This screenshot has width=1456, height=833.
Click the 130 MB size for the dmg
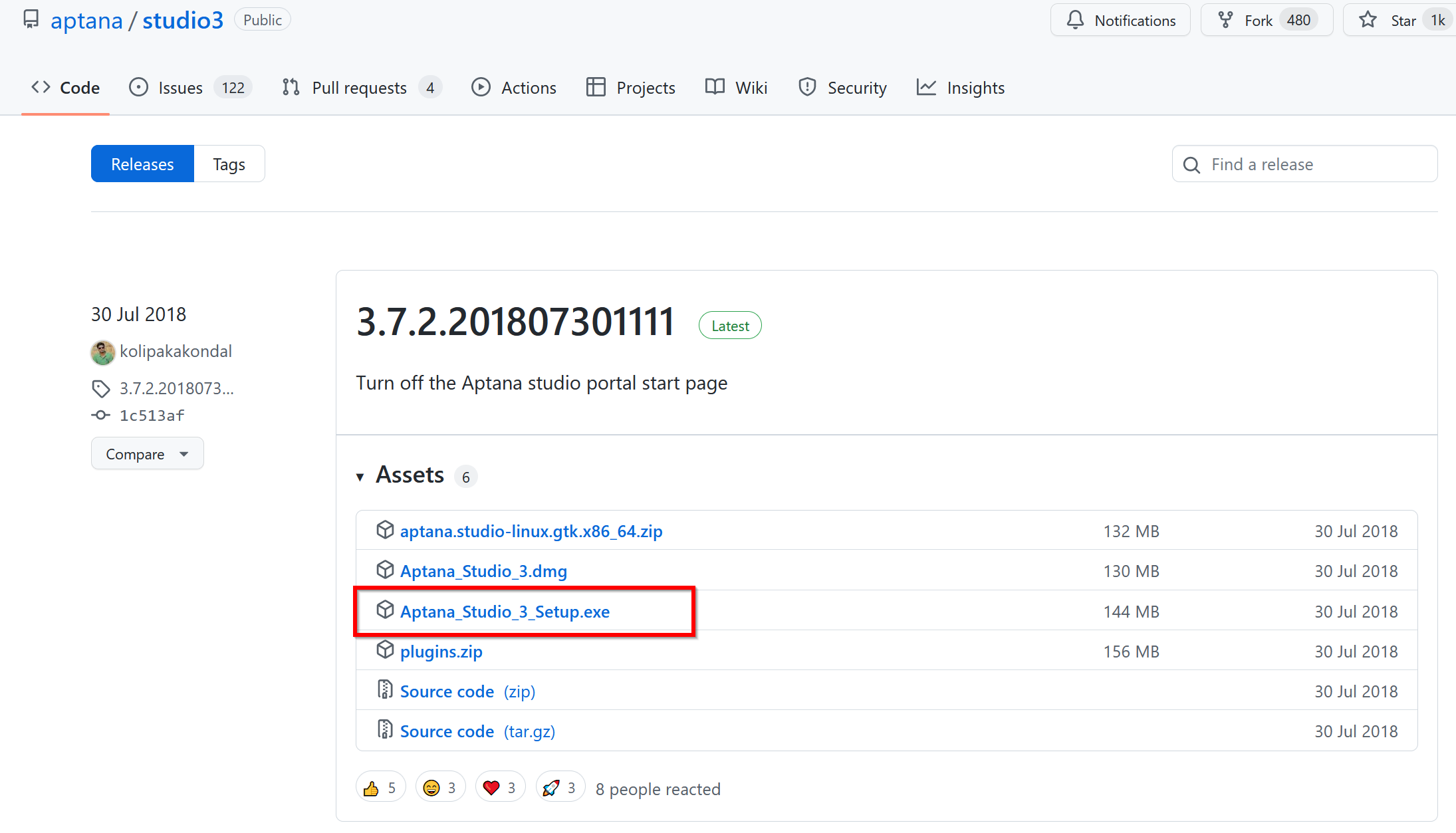1132,571
